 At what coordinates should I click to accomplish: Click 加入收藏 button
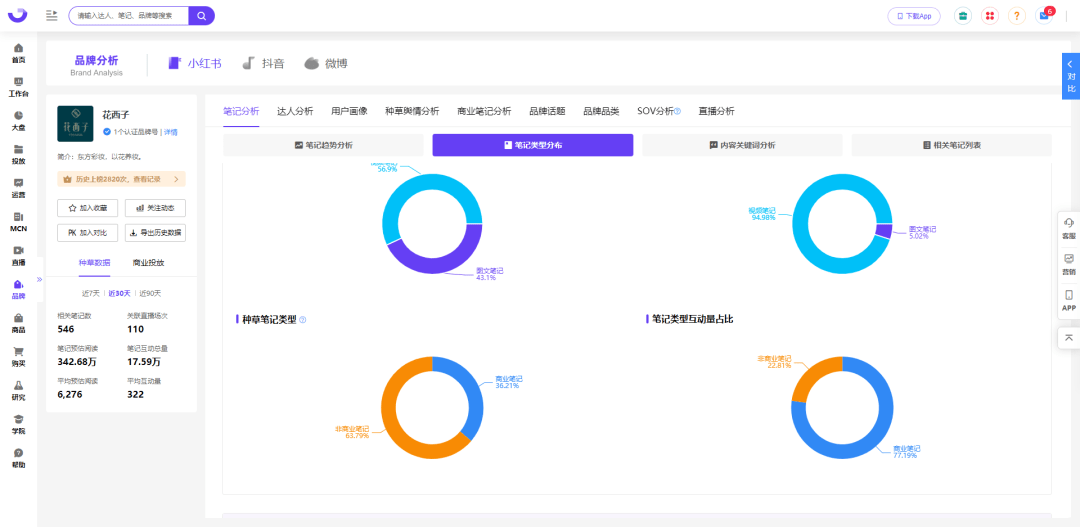click(x=87, y=207)
